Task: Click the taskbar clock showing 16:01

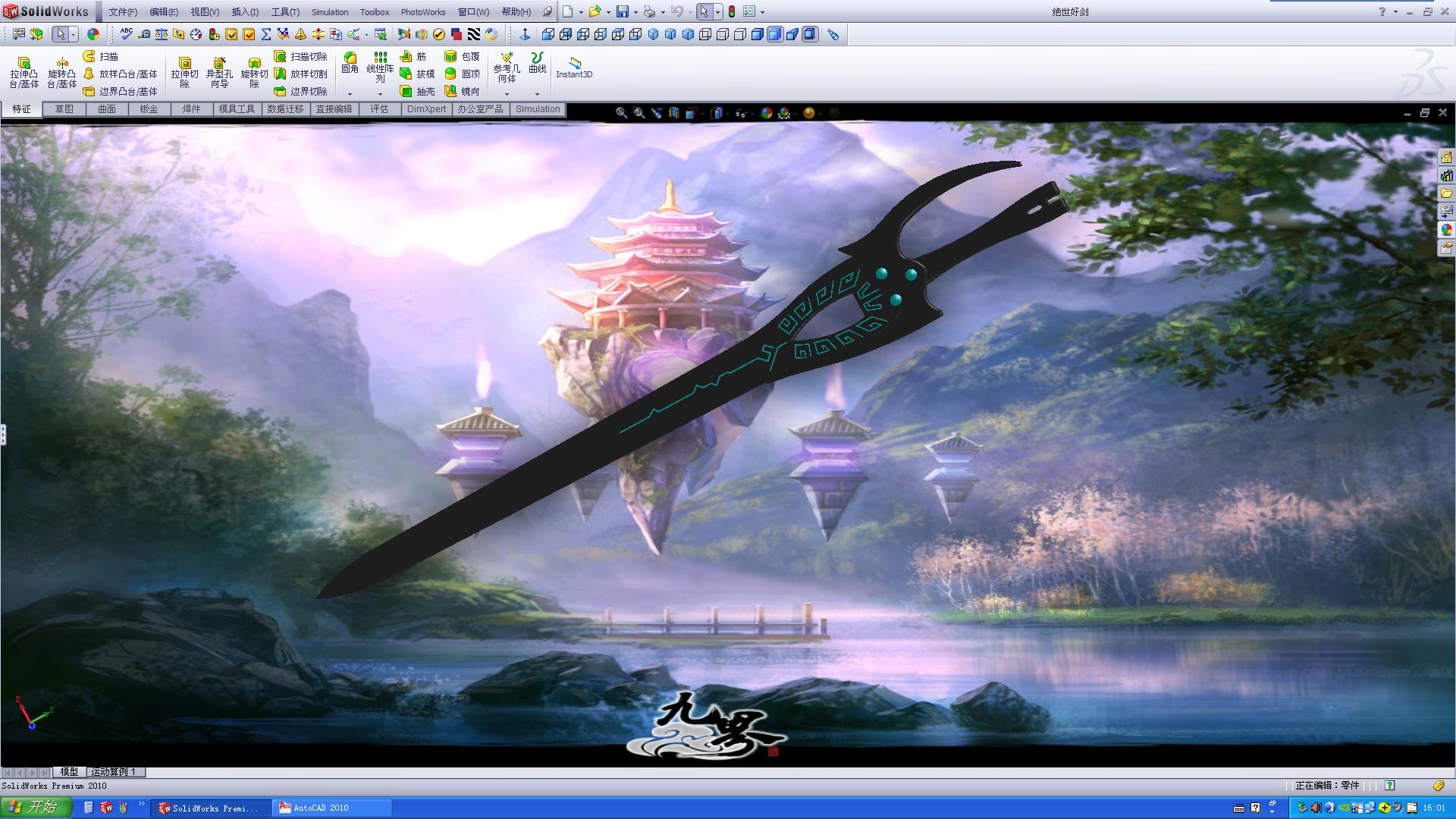Action: 1434,808
